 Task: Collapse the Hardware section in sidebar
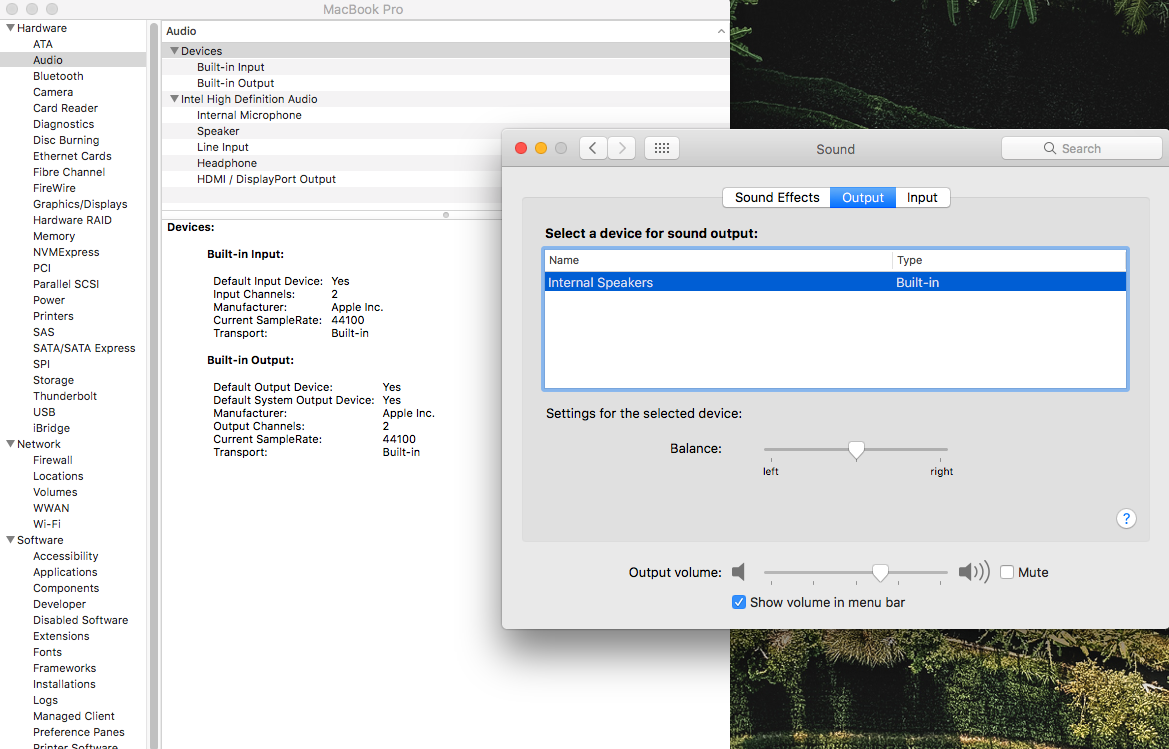(9, 28)
